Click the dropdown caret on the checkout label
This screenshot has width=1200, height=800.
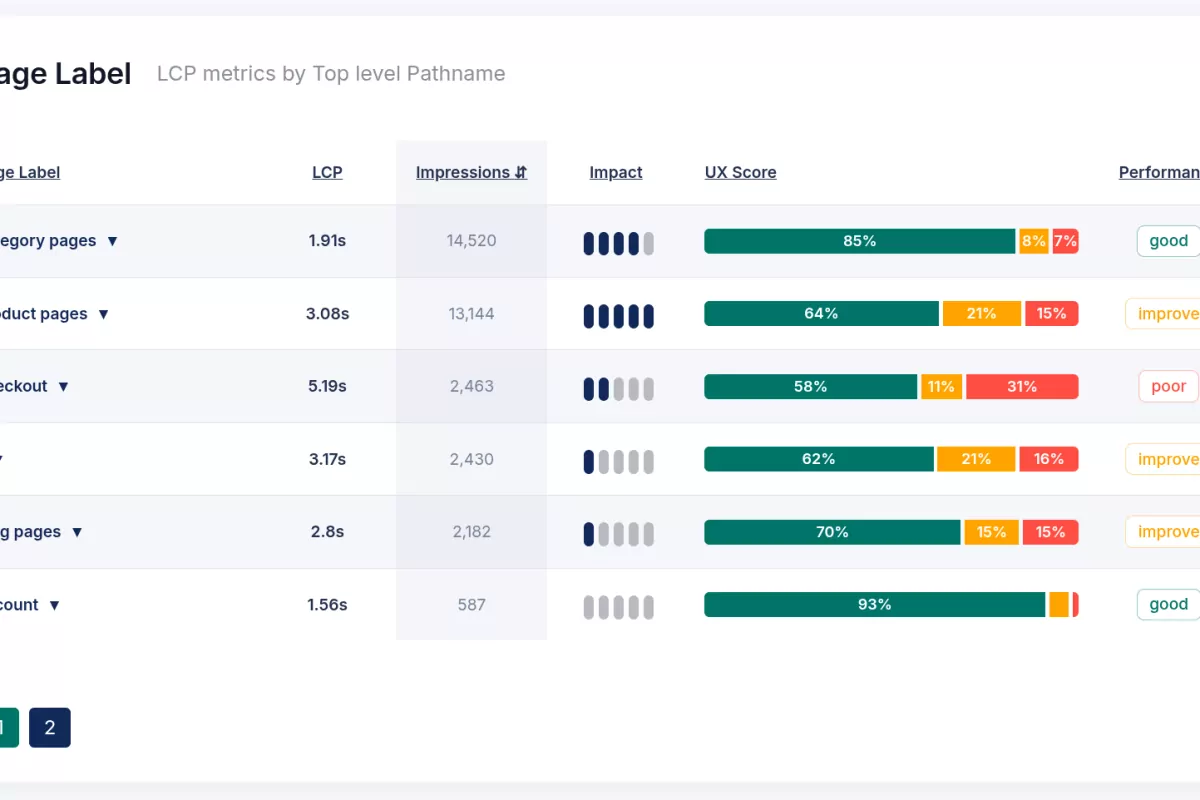pos(63,386)
